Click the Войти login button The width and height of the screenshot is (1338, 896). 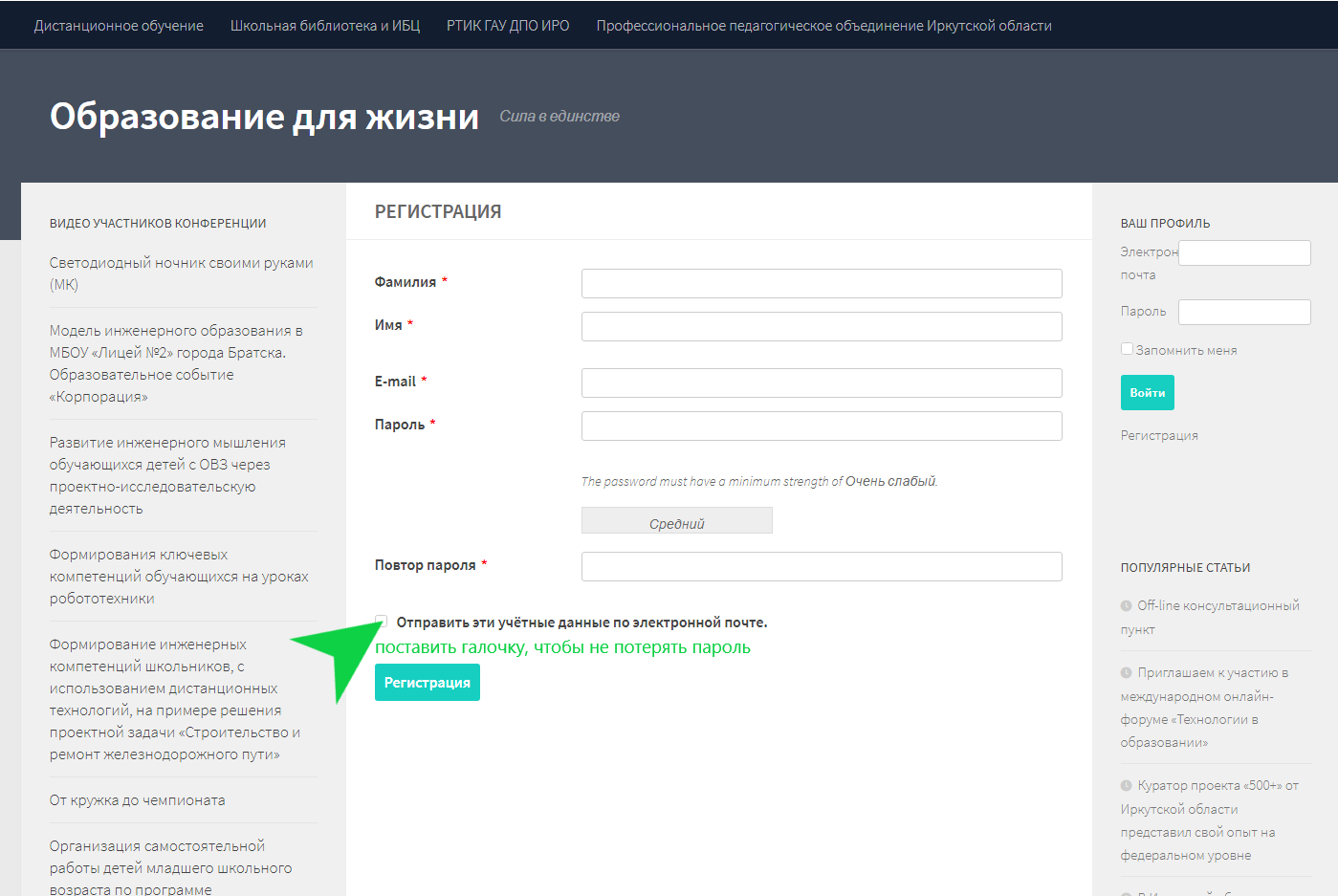pyautogui.click(x=1147, y=393)
